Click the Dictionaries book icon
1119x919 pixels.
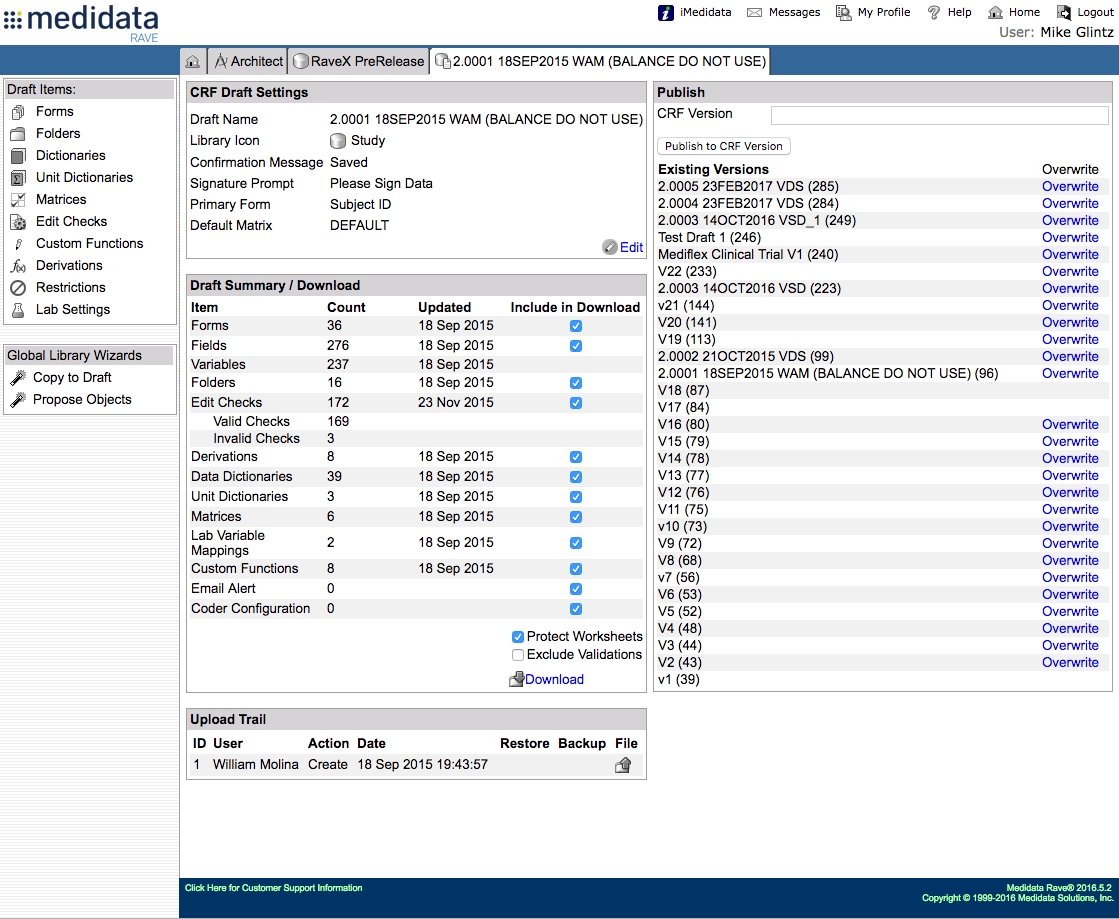pyautogui.click(x=19, y=156)
